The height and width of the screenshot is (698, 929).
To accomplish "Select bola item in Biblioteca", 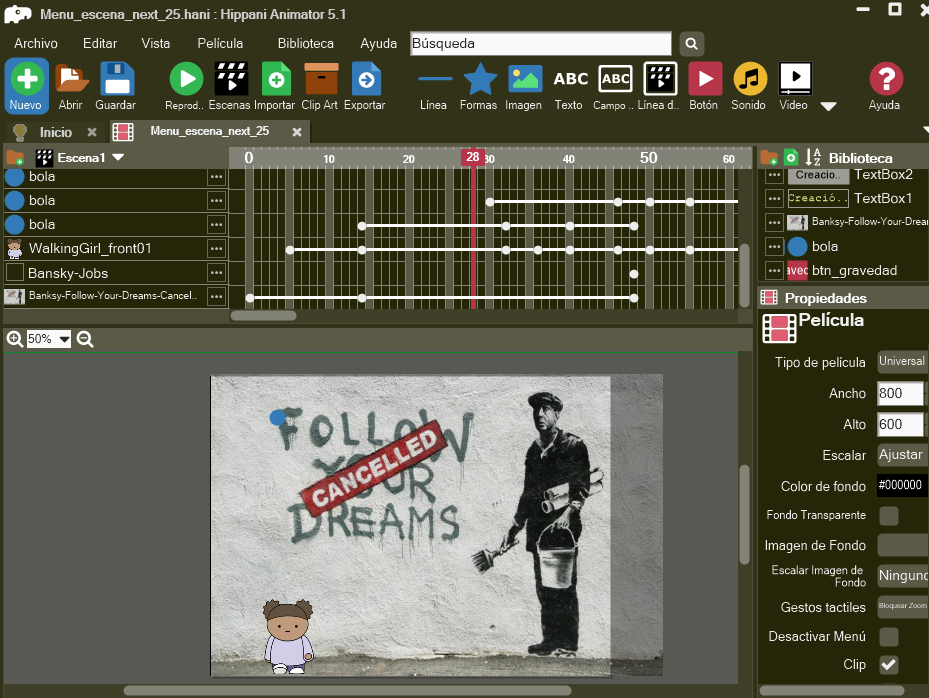I will 825,246.
